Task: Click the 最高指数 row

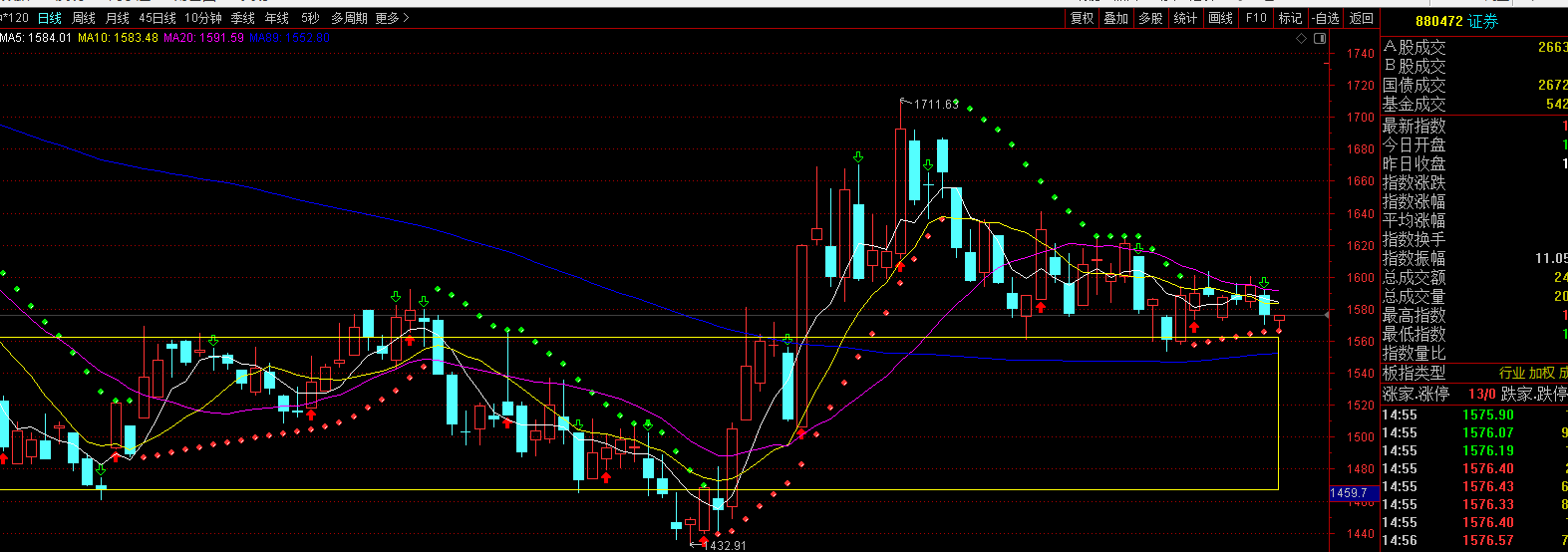Action: click(1474, 315)
